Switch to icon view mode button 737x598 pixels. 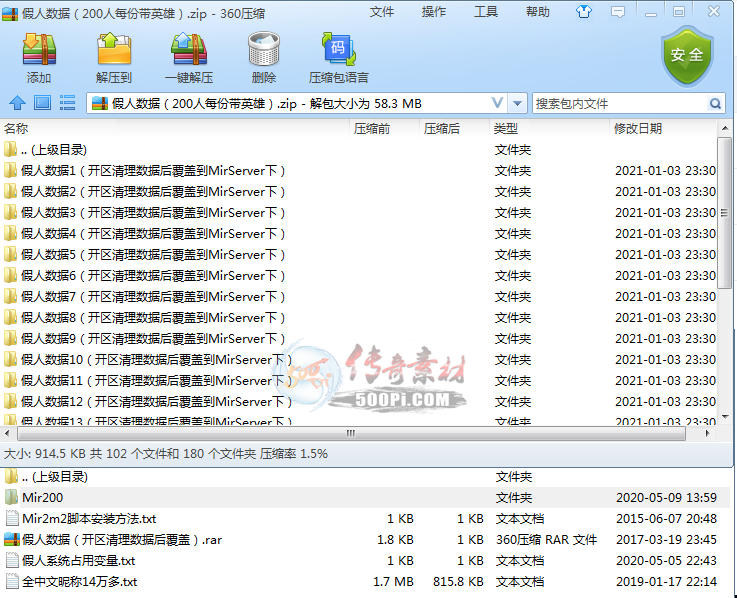coord(42,102)
